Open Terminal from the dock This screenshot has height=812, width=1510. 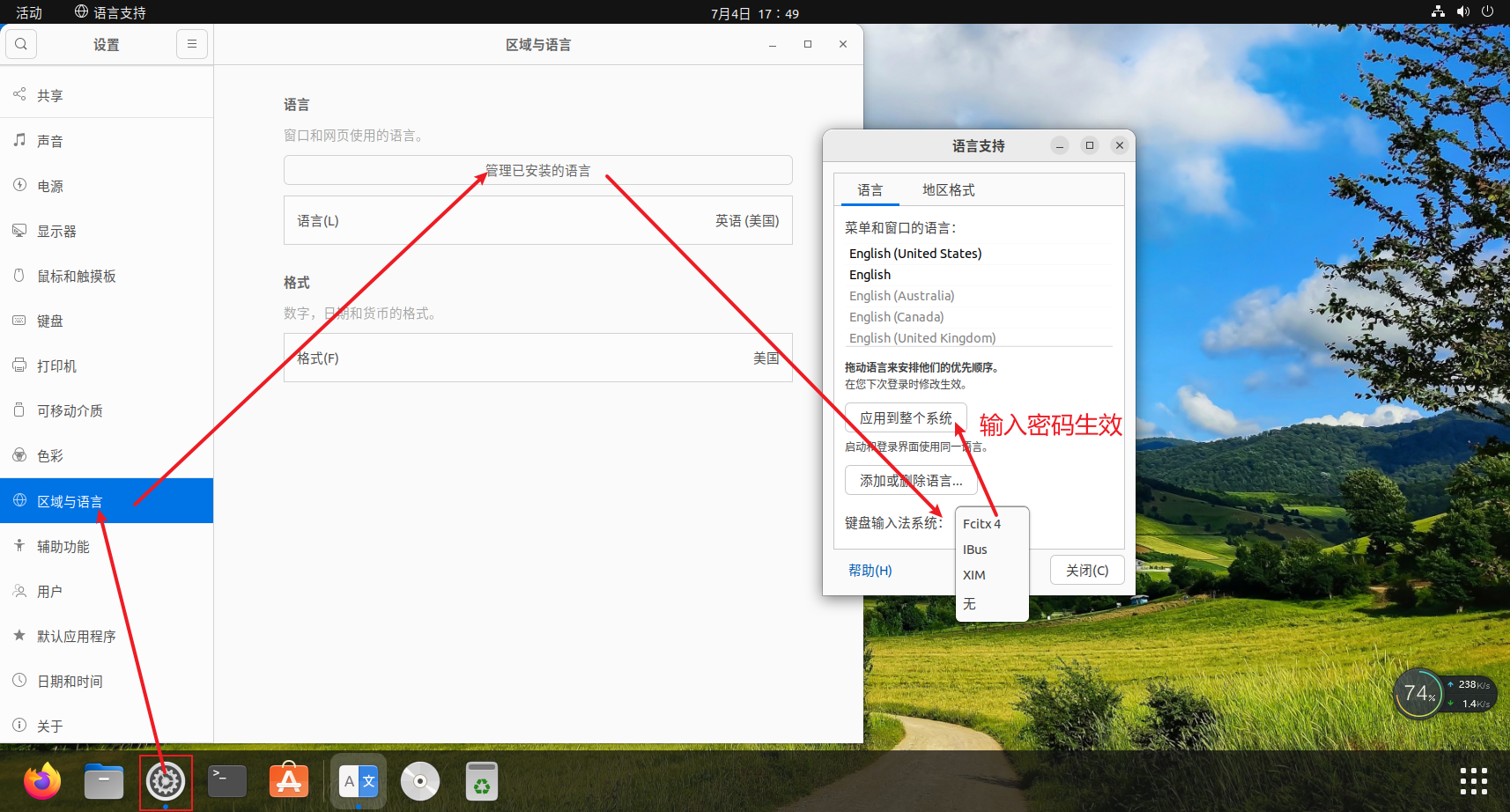227,781
